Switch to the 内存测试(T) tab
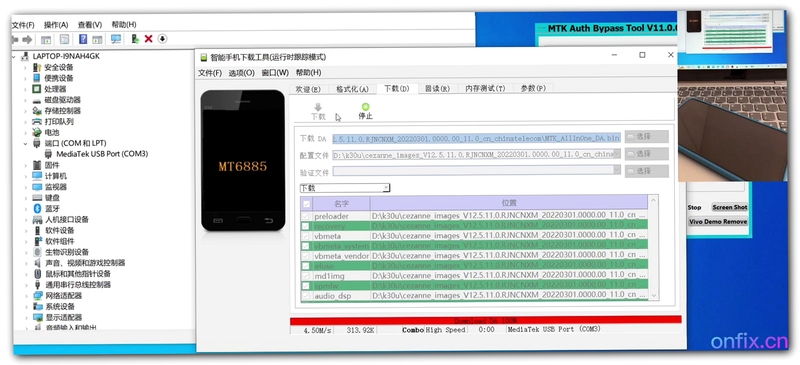Image resolution: width=800 pixels, height=365 pixels. tap(485, 88)
